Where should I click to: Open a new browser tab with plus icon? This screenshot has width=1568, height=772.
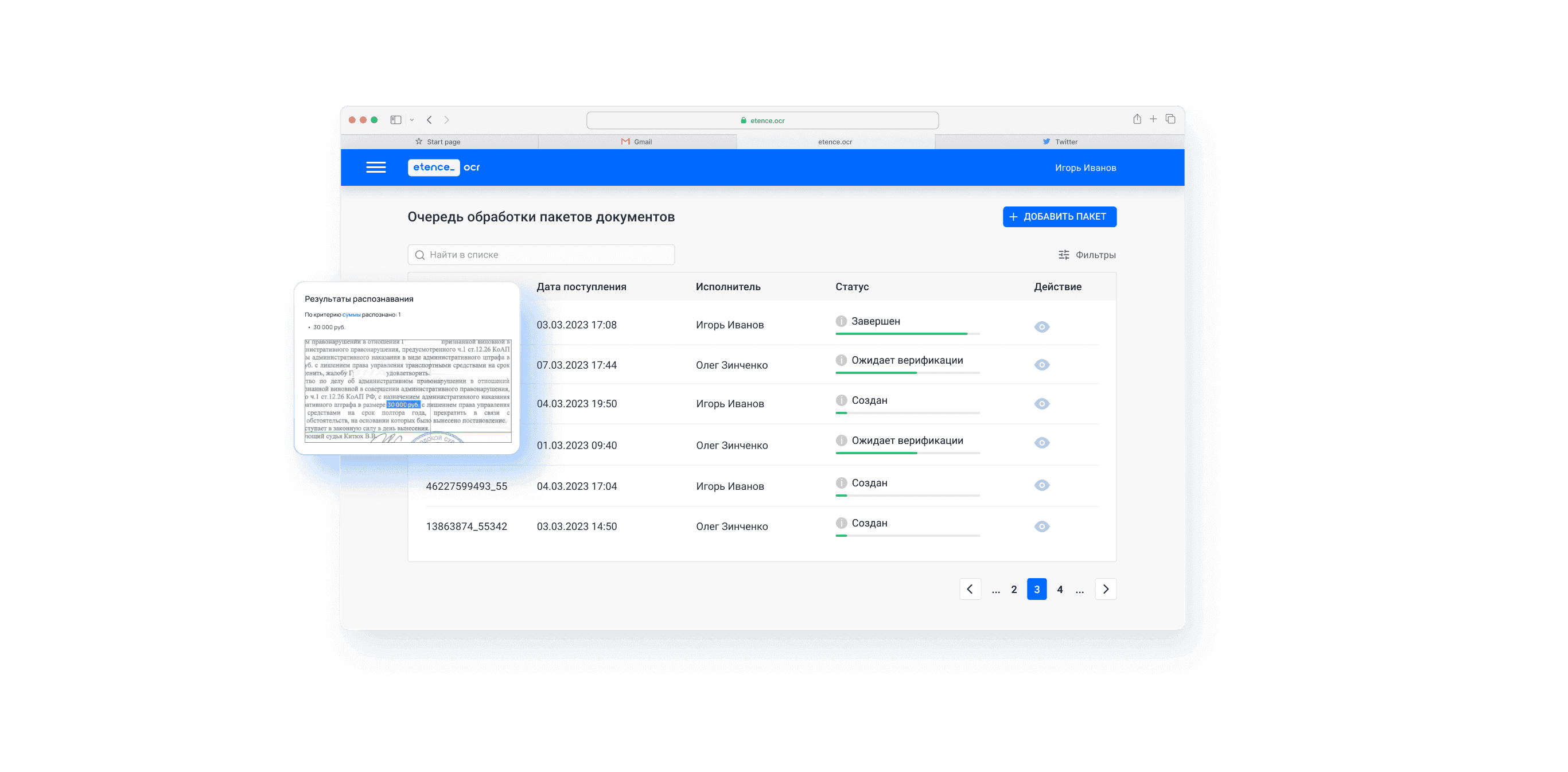click(x=1153, y=119)
